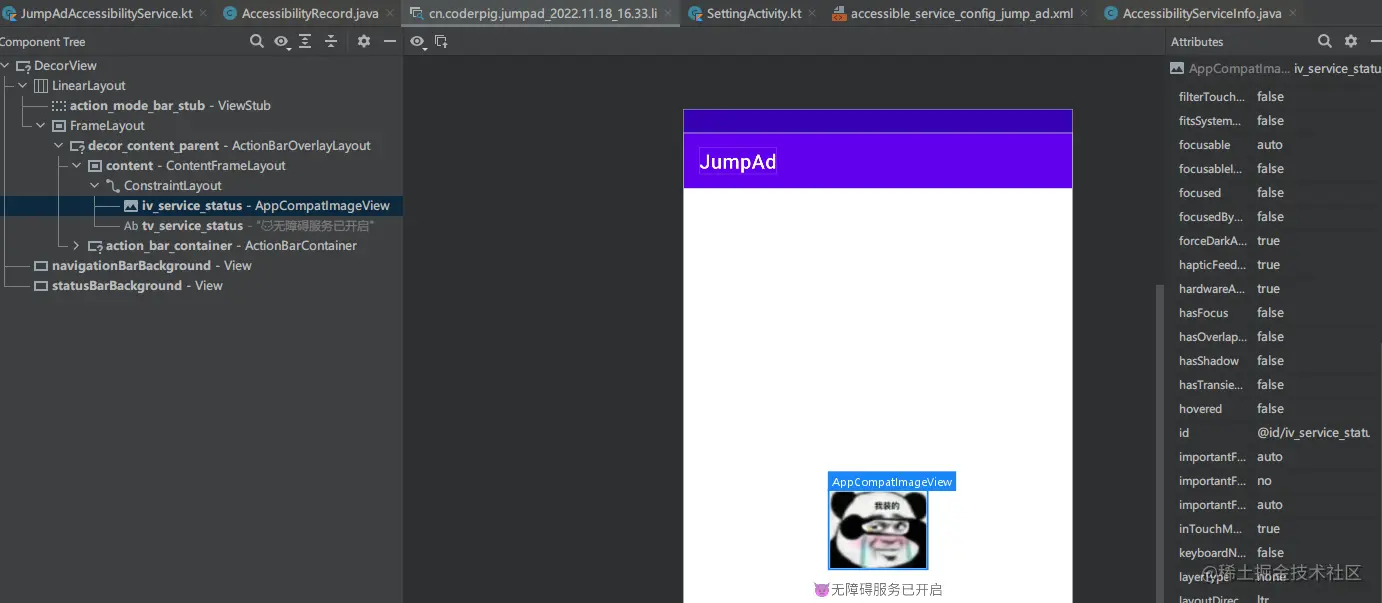Viewport: 1382px width, 603px height.
Task: Click the focusable attribute value auto
Action: coord(1270,145)
